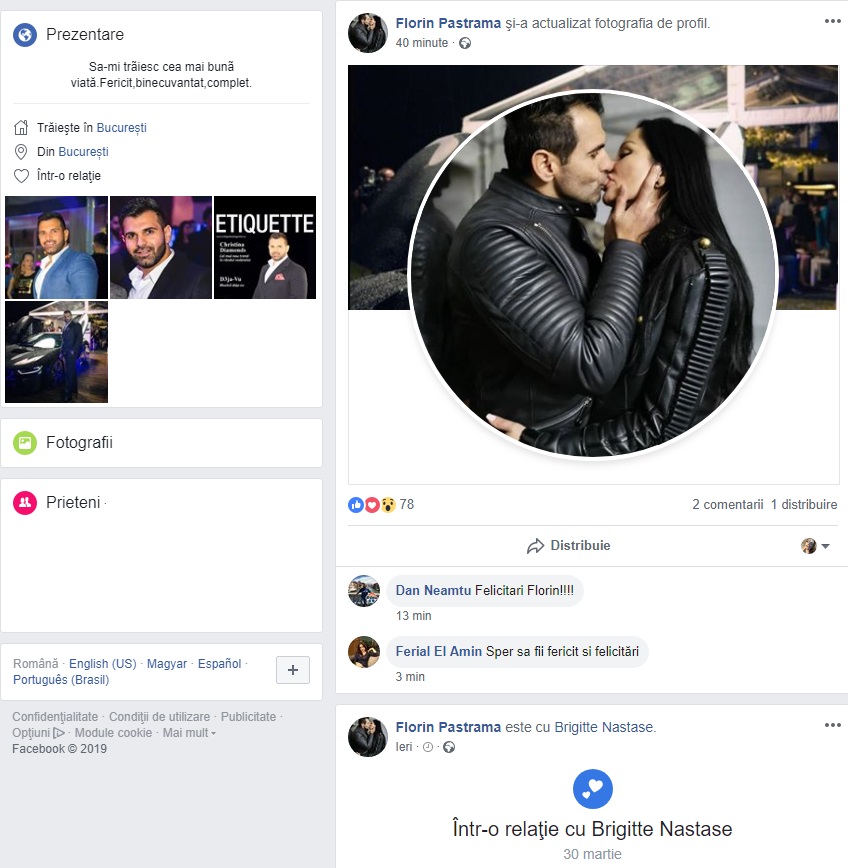Open the three-dot menu on profile photo post
Image resolution: width=848 pixels, height=868 pixels.
coord(832,21)
